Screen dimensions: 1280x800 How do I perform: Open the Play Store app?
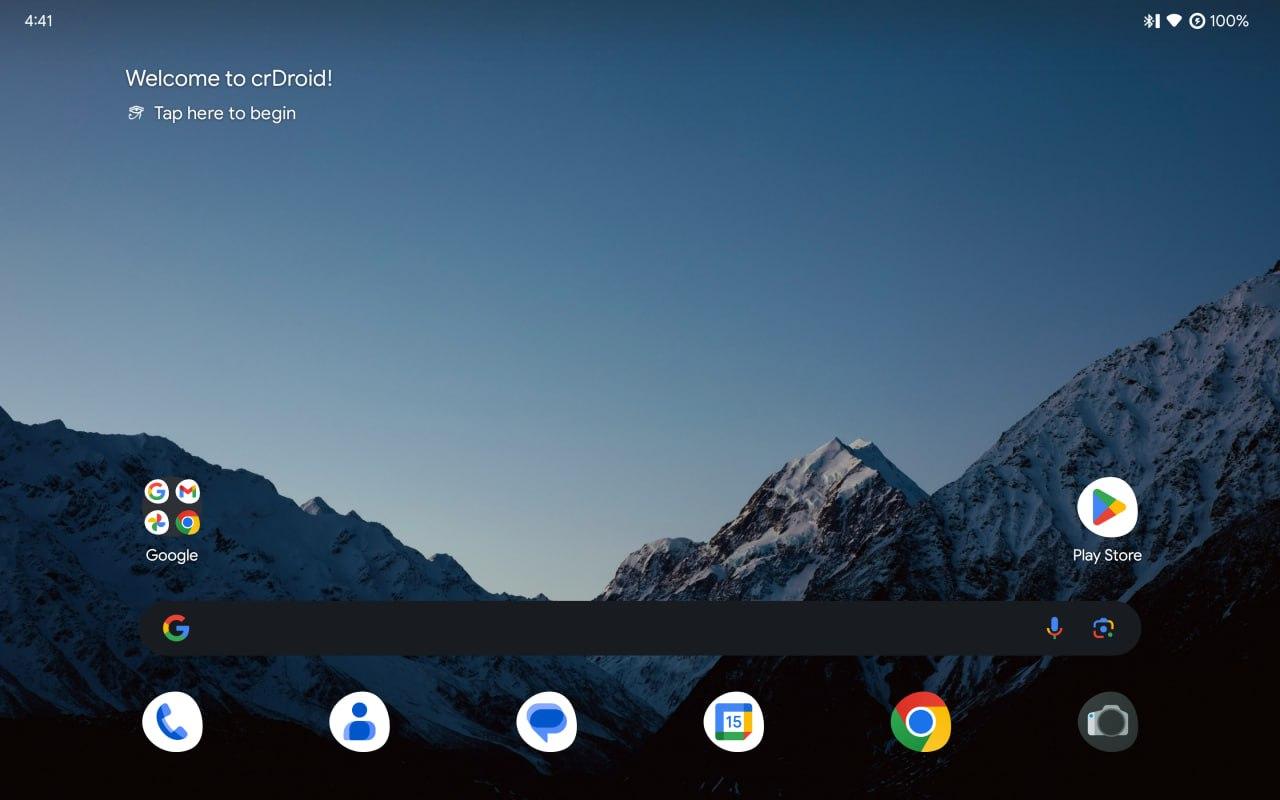(1107, 507)
